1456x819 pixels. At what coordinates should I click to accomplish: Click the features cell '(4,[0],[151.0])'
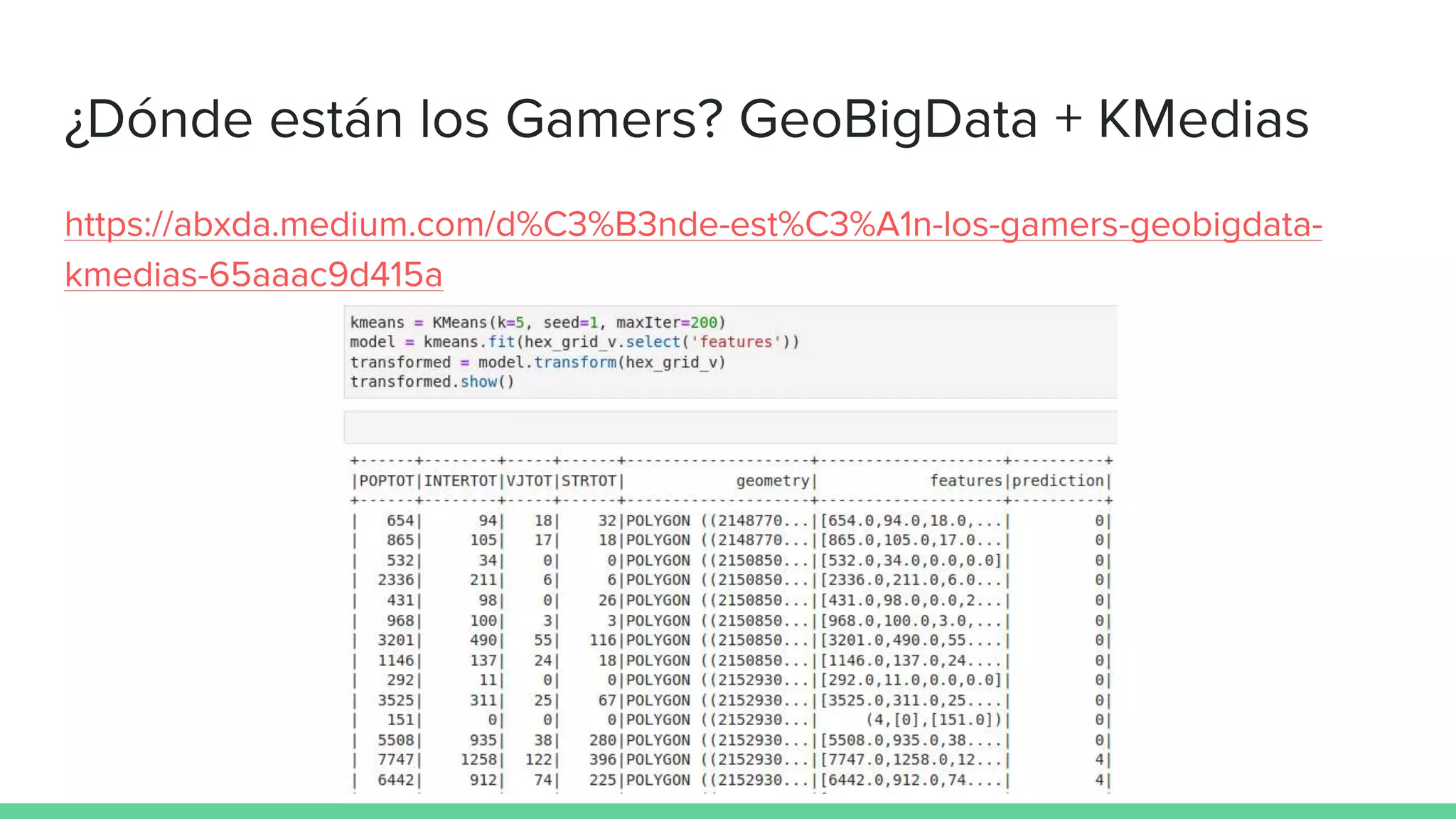tap(933, 720)
